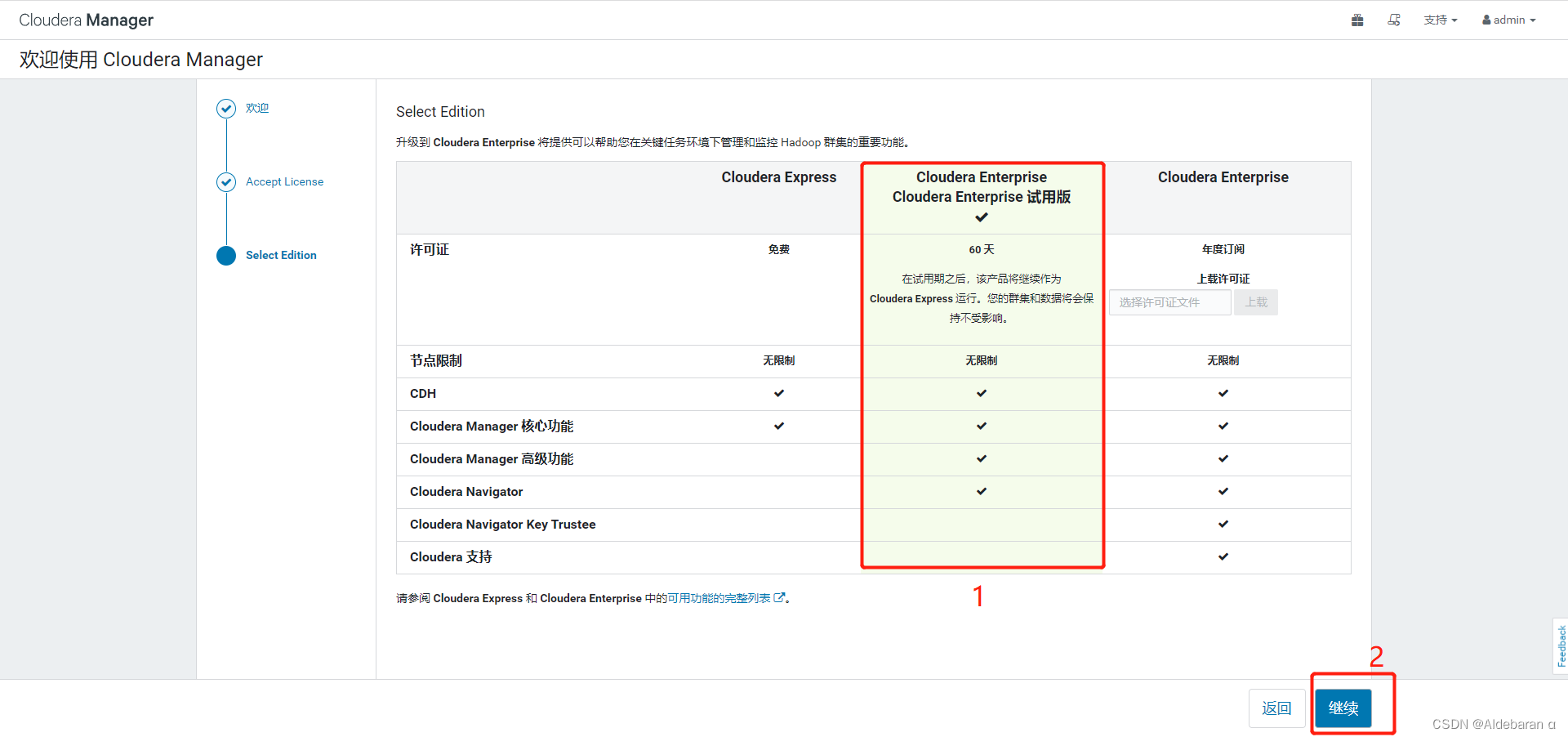Click the 选择许可证文件 file input
Viewport: 1568px width, 737px height.
[1169, 302]
